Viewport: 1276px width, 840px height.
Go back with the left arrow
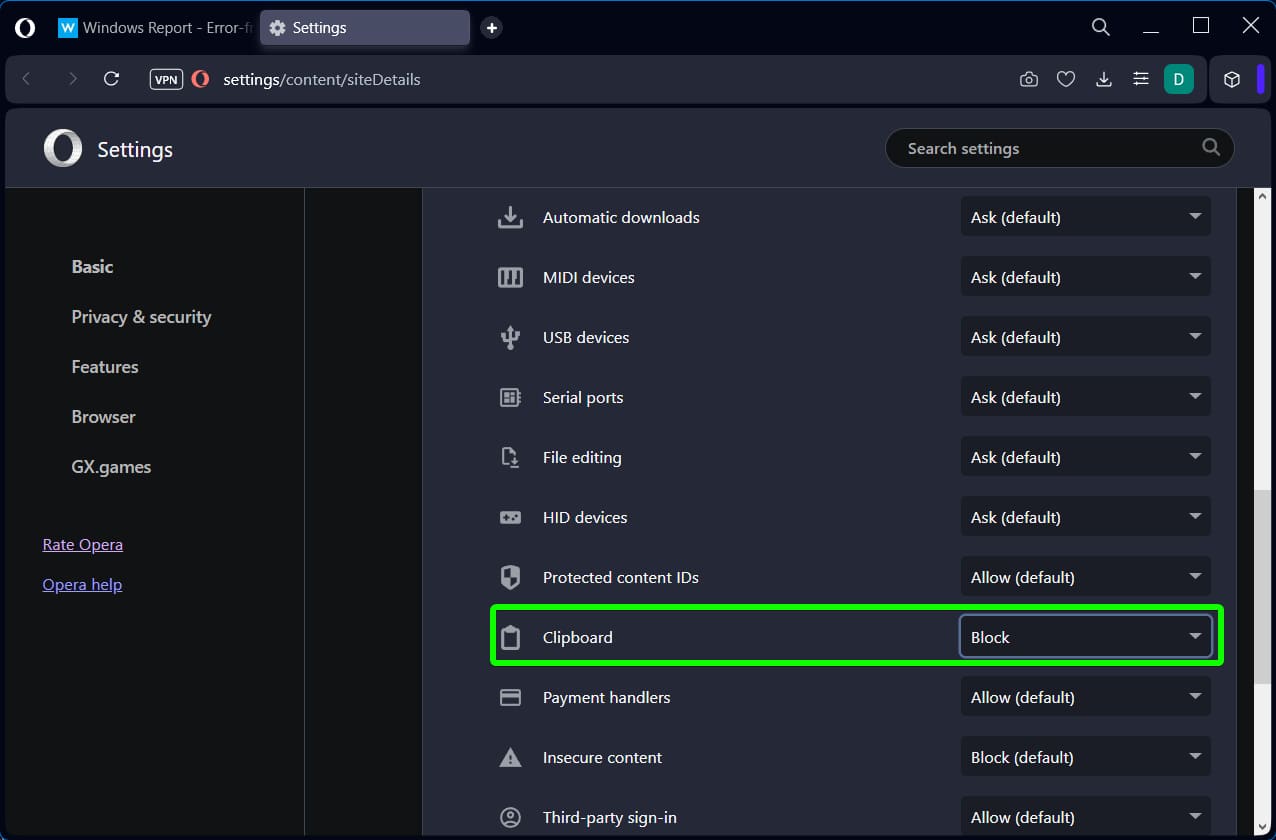(x=27, y=79)
